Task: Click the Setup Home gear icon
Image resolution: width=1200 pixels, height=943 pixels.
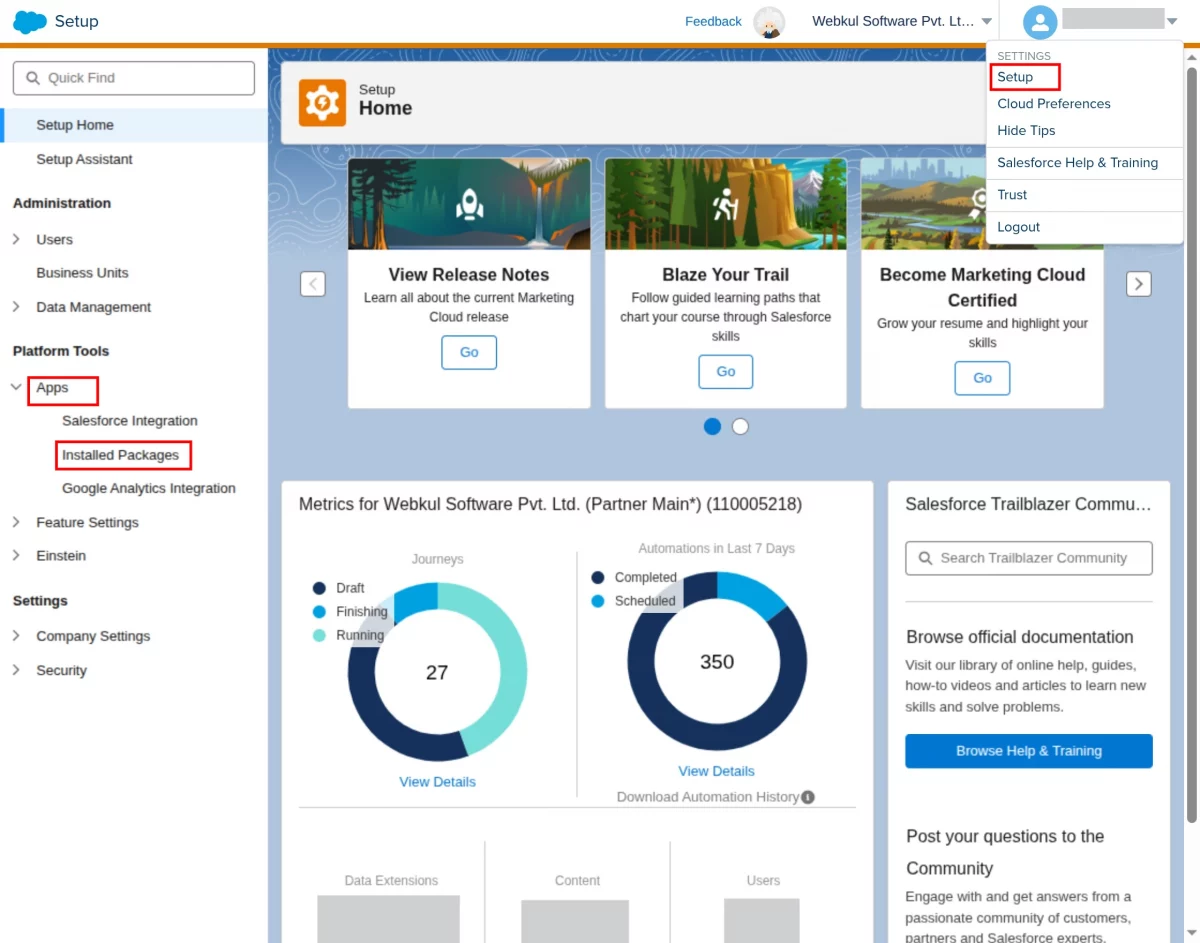Action: point(322,103)
